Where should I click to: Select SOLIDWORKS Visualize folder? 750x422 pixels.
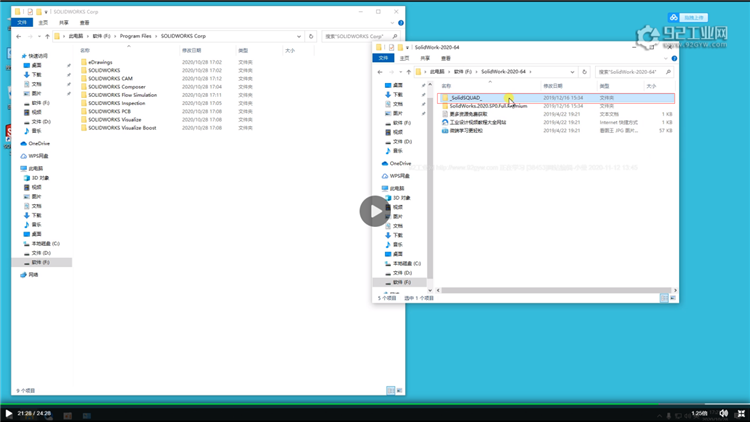114,120
